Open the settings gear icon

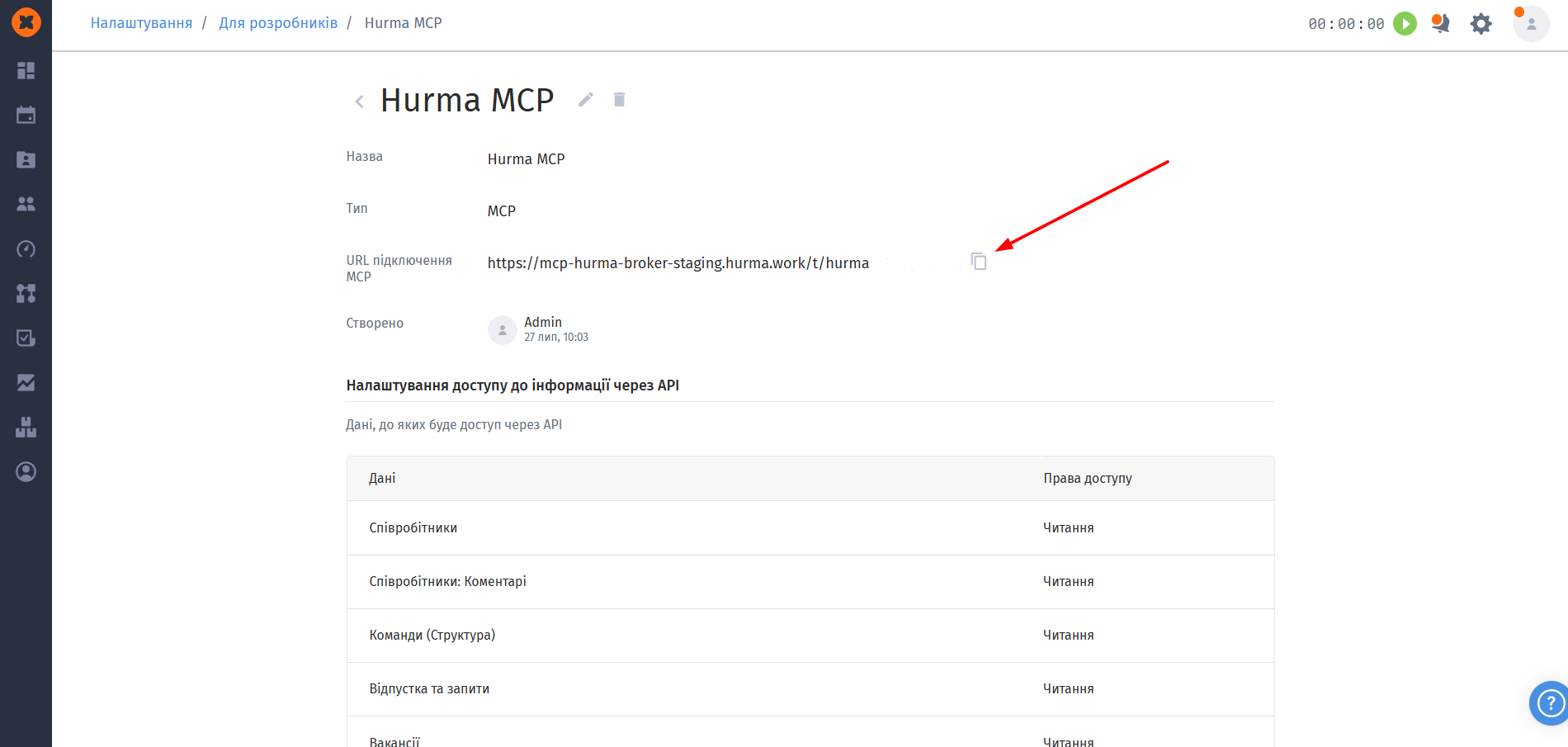coord(1481,23)
